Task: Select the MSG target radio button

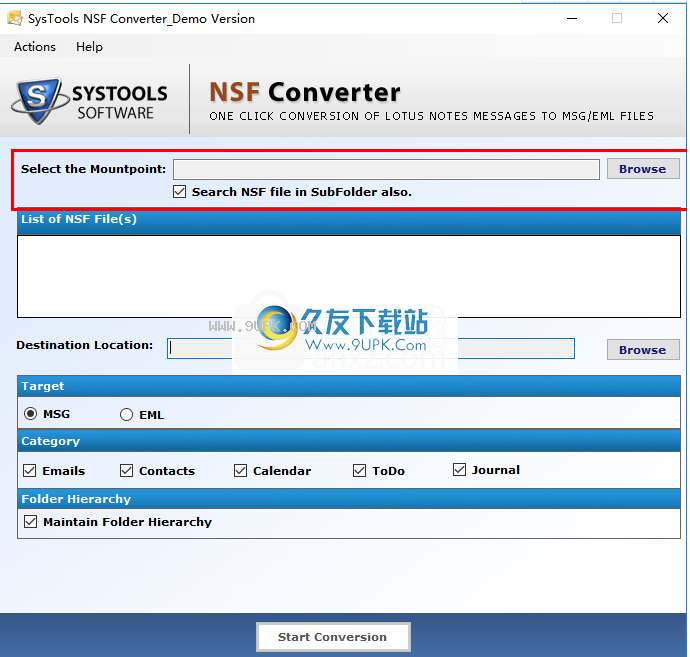Action: (30, 414)
